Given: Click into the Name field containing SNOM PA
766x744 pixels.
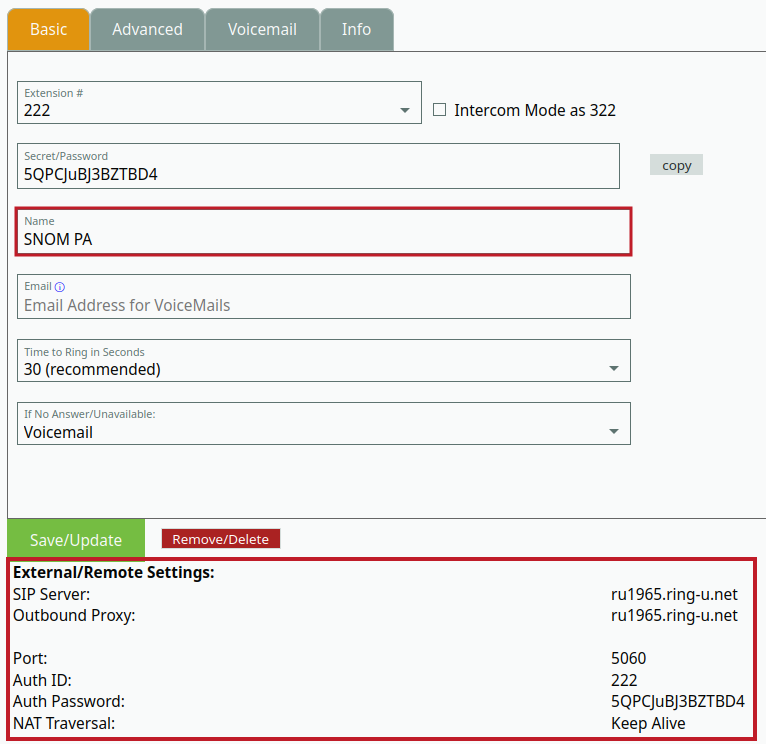Looking at the screenshot, I should coord(323,239).
